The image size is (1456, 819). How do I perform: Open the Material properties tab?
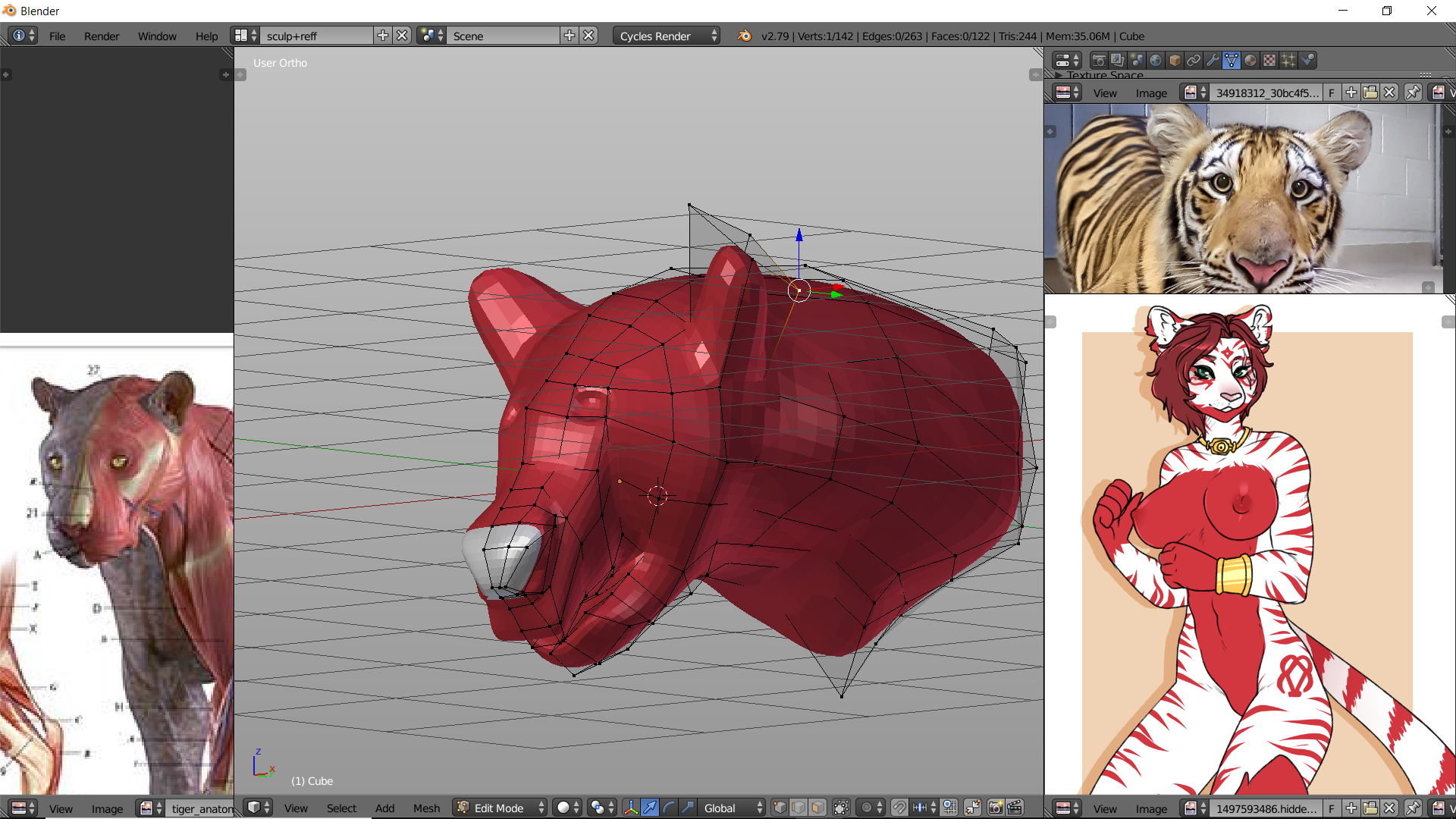click(x=1250, y=60)
